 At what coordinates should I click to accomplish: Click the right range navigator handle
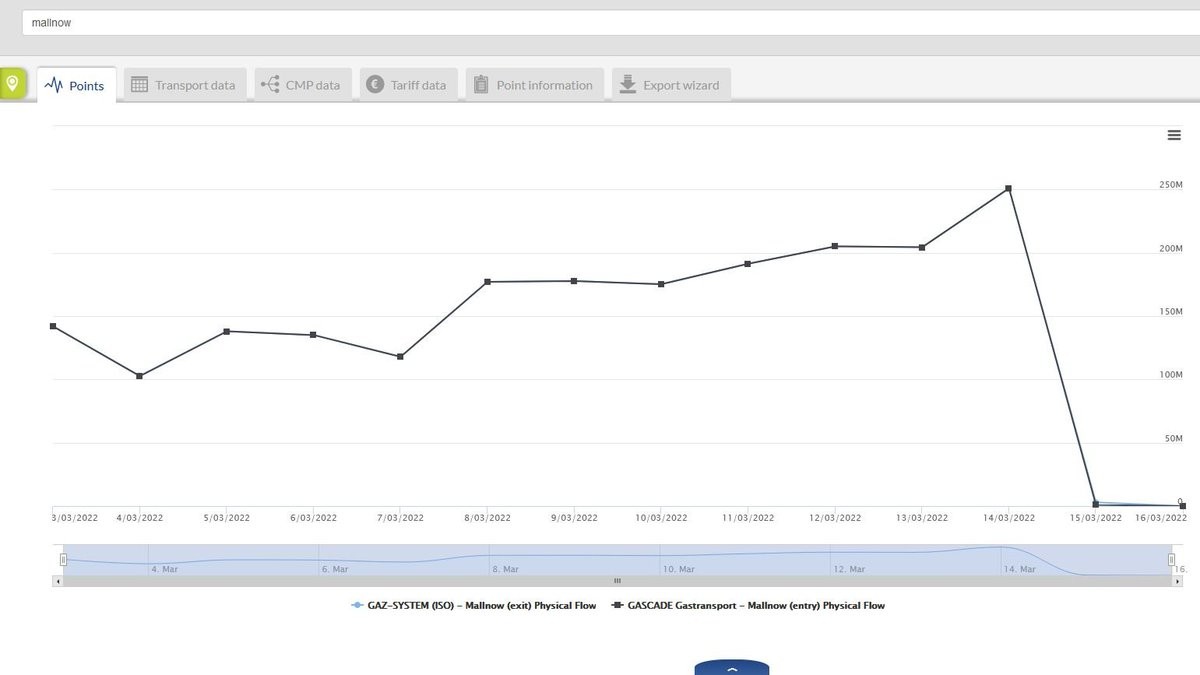tap(1171, 560)
